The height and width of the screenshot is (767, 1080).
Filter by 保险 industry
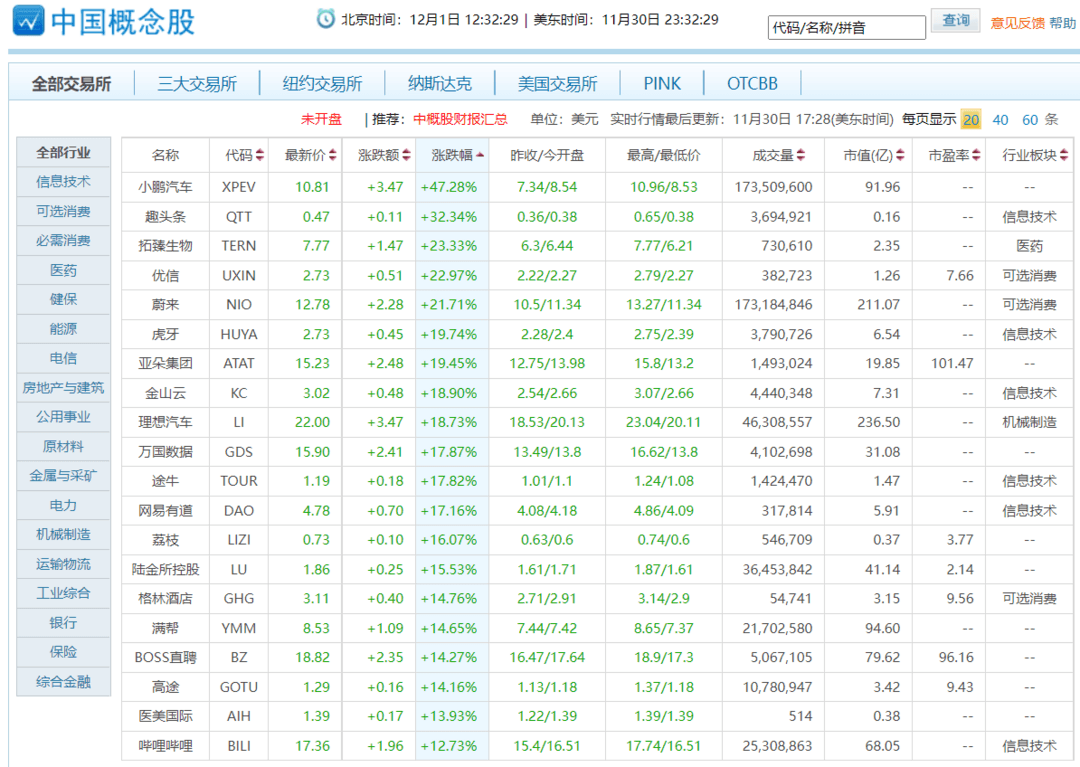63,652
